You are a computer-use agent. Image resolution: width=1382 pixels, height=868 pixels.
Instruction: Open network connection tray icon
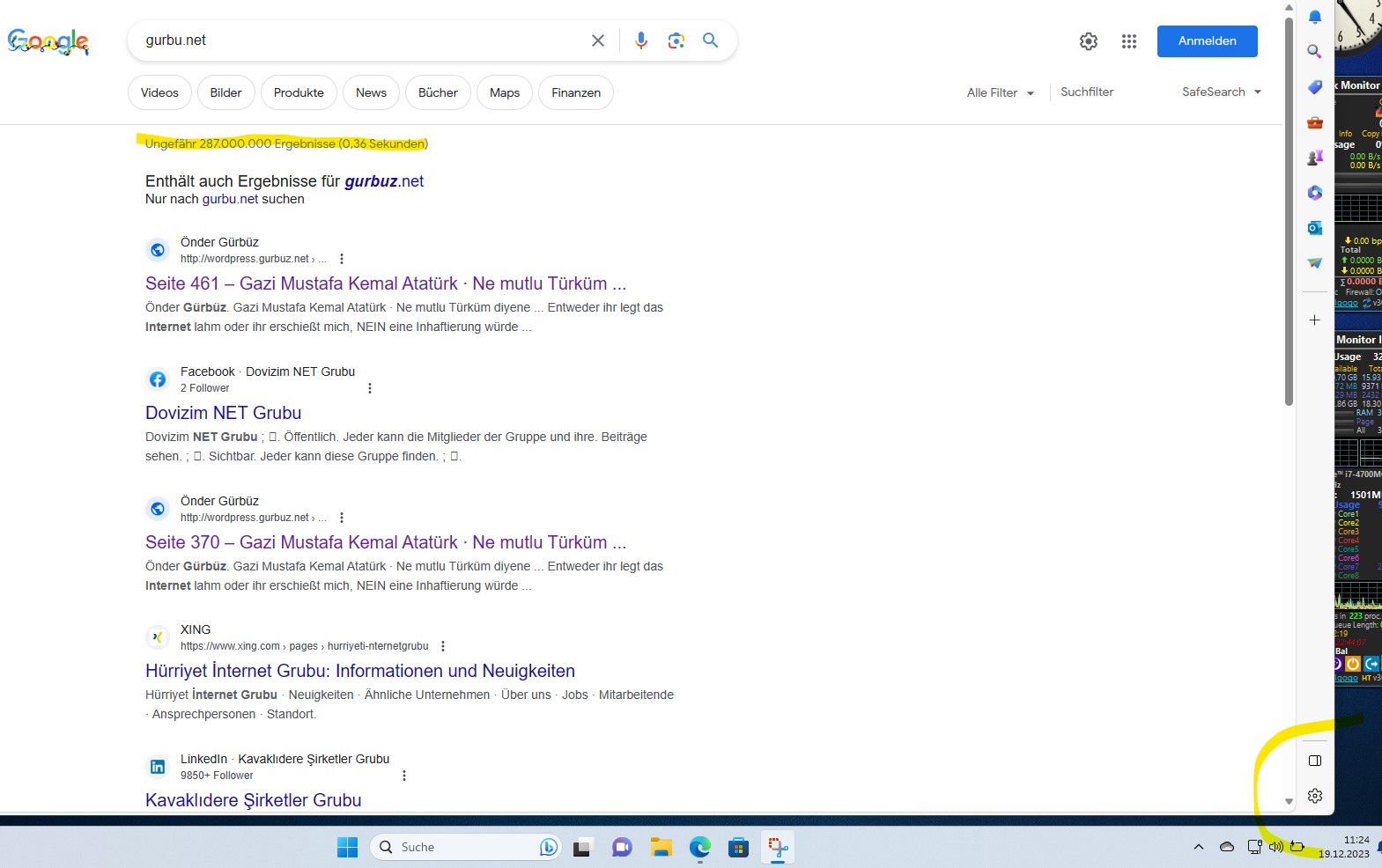pyautogui.click(x=1254, y=847)
